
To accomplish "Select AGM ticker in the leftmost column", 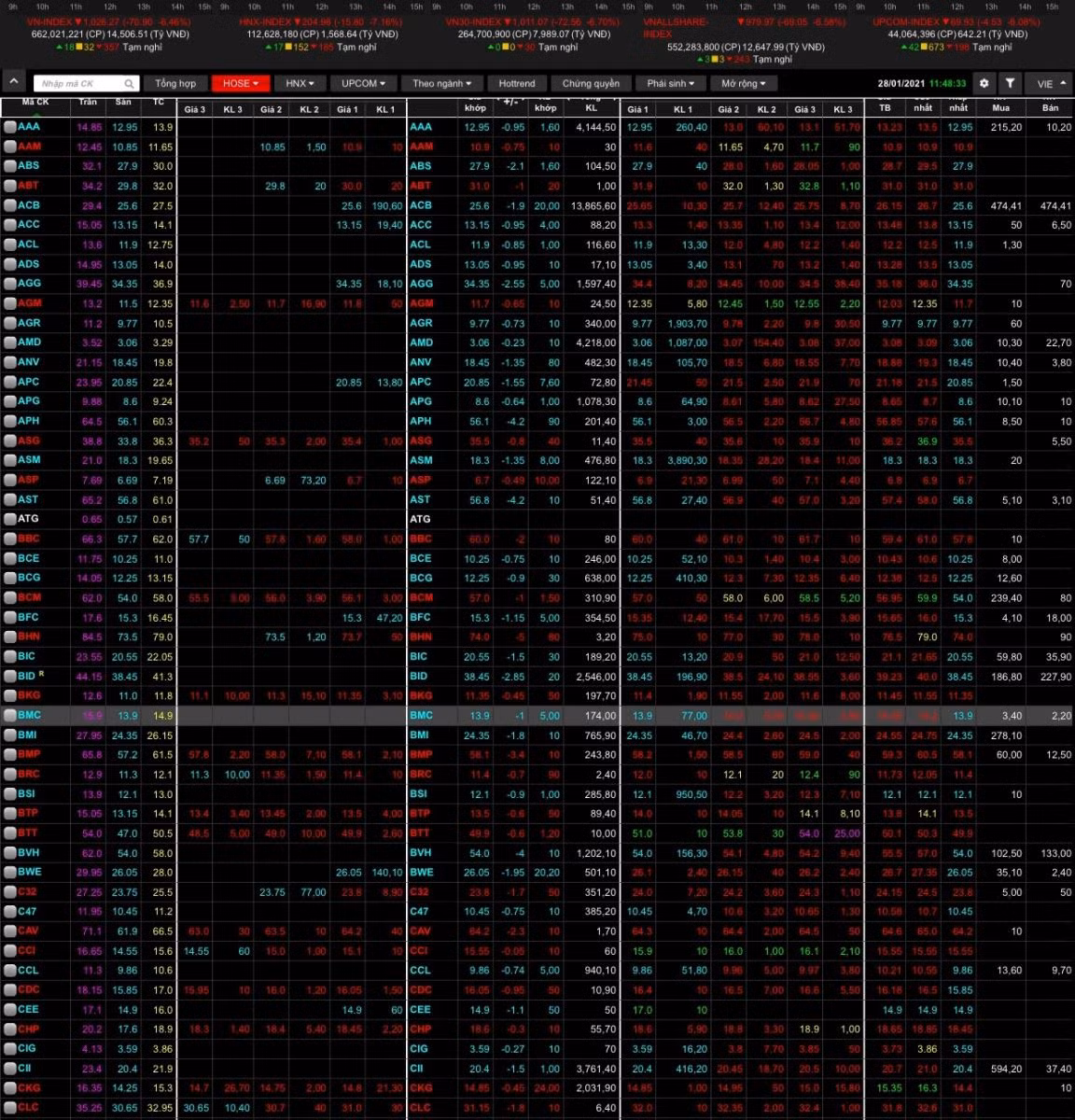I will [30, 303].
